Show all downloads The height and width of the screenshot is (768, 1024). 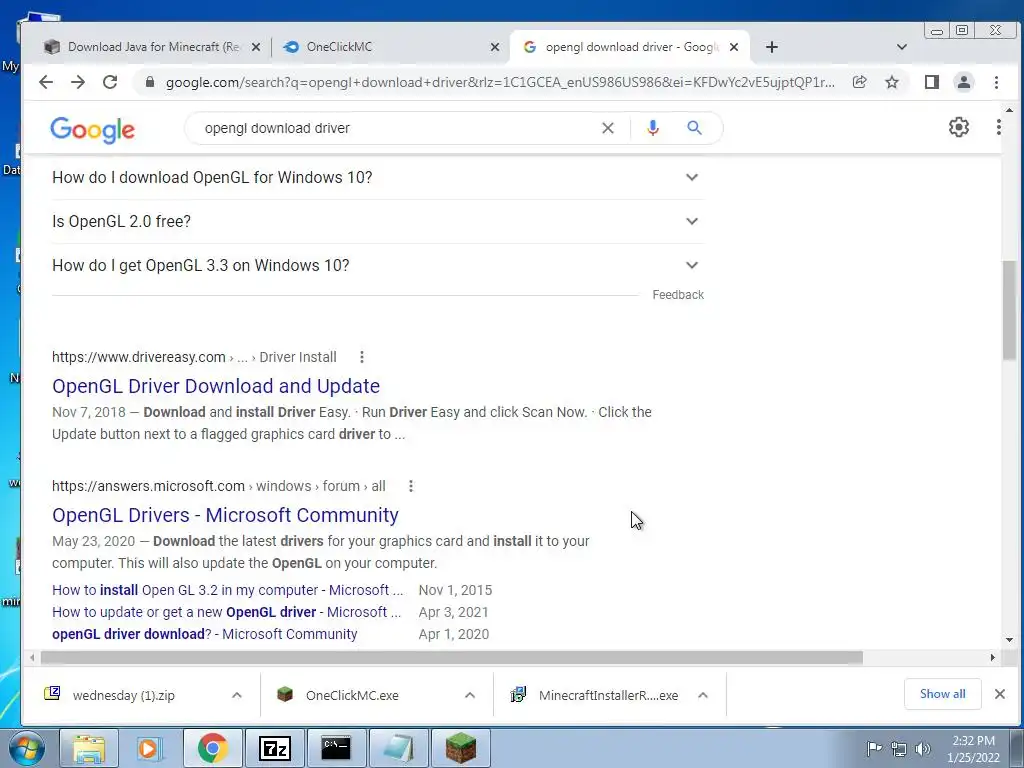[942, 694]
